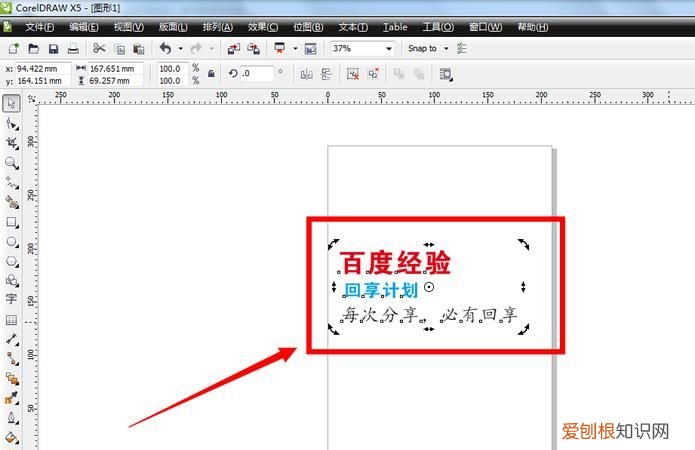
Task: Select the Table tool in the toolbox
Action: (x=12, y=320)
